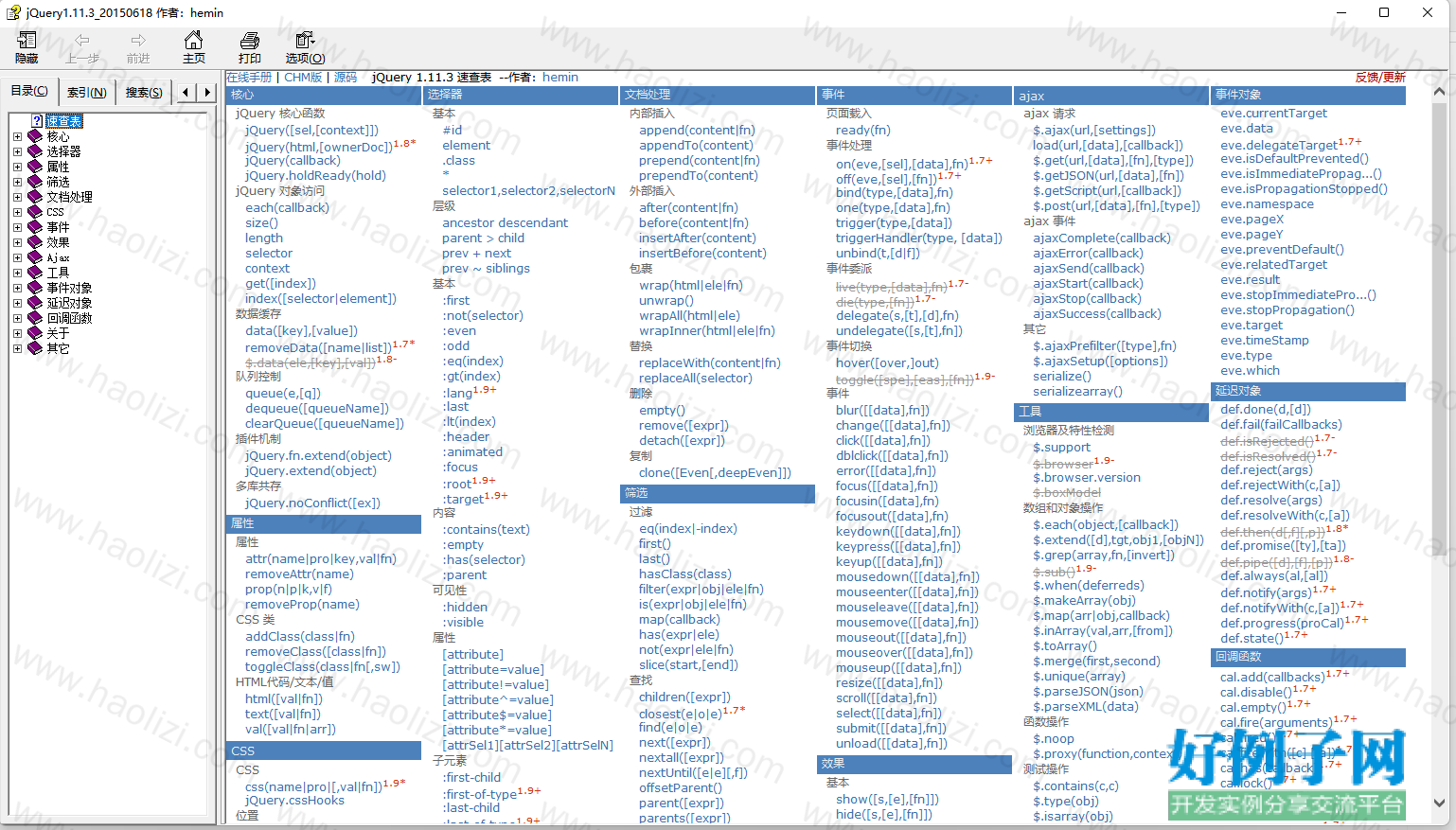Expand the 属性 tree node
The width and height of the screenshot is (1456, 830).
point(17,167)
